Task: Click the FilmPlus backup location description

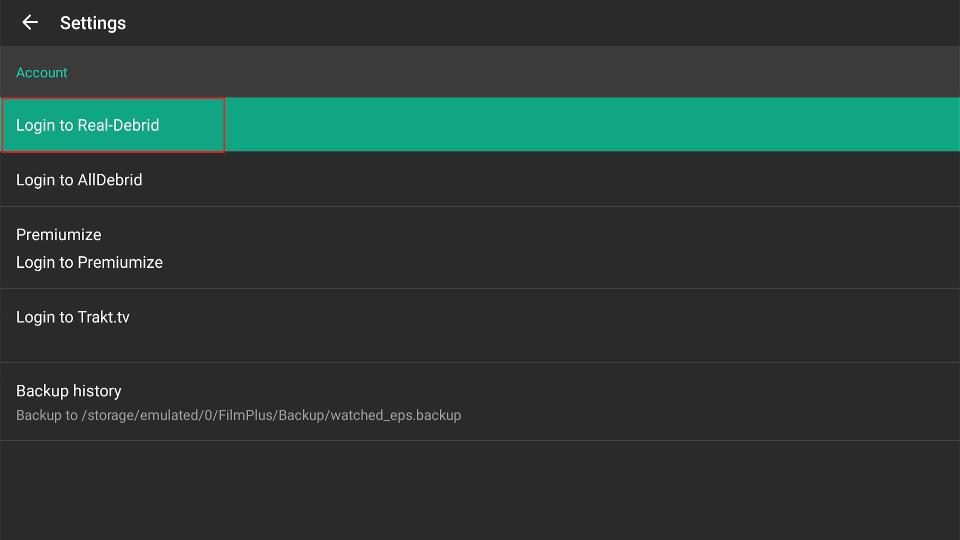Action: [238, 415]
